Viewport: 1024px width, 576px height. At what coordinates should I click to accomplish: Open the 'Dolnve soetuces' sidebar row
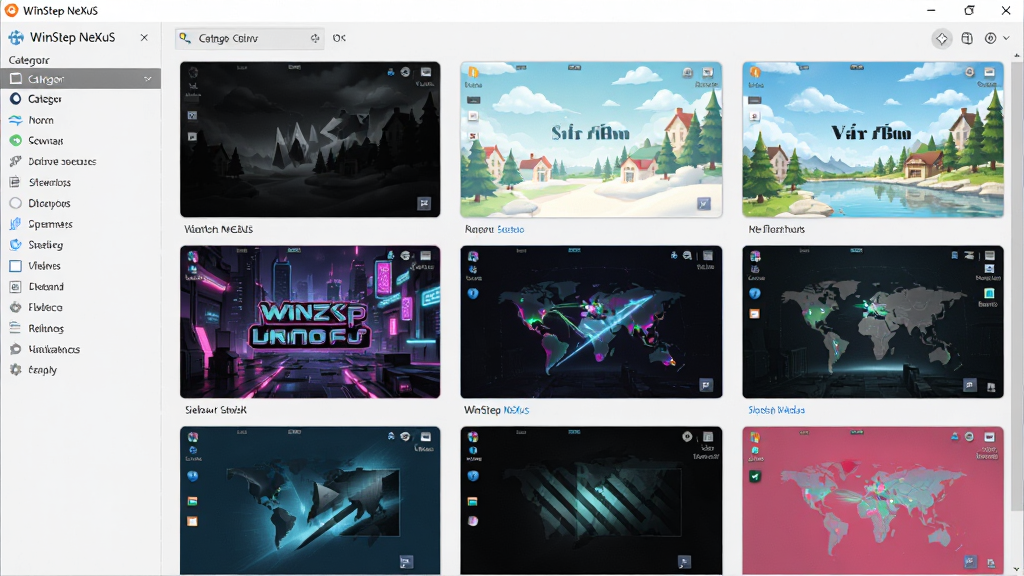pos(80,162)
